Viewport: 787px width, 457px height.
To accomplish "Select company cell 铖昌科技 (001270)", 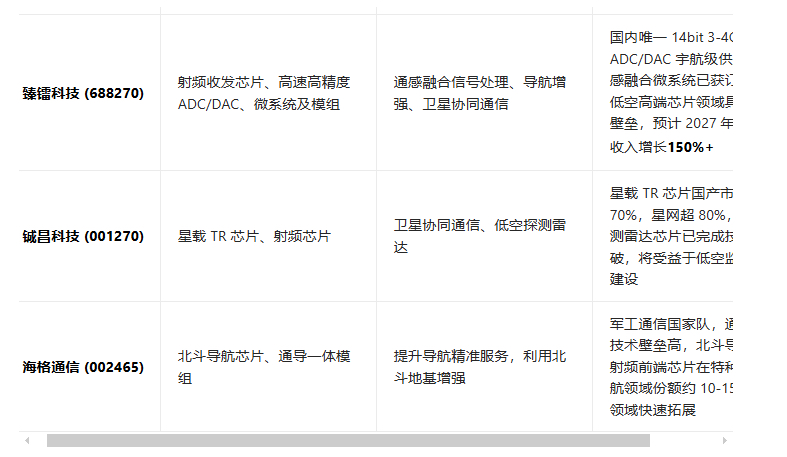I will [90, 236].
